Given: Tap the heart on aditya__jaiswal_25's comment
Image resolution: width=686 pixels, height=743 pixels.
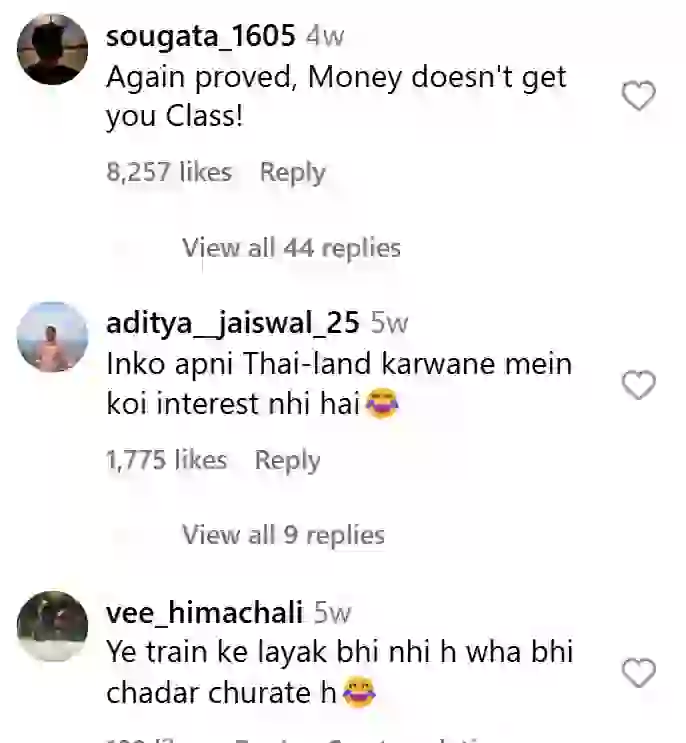Looking at the screenshot, I should pyautogui.click(x=639, y=385).
